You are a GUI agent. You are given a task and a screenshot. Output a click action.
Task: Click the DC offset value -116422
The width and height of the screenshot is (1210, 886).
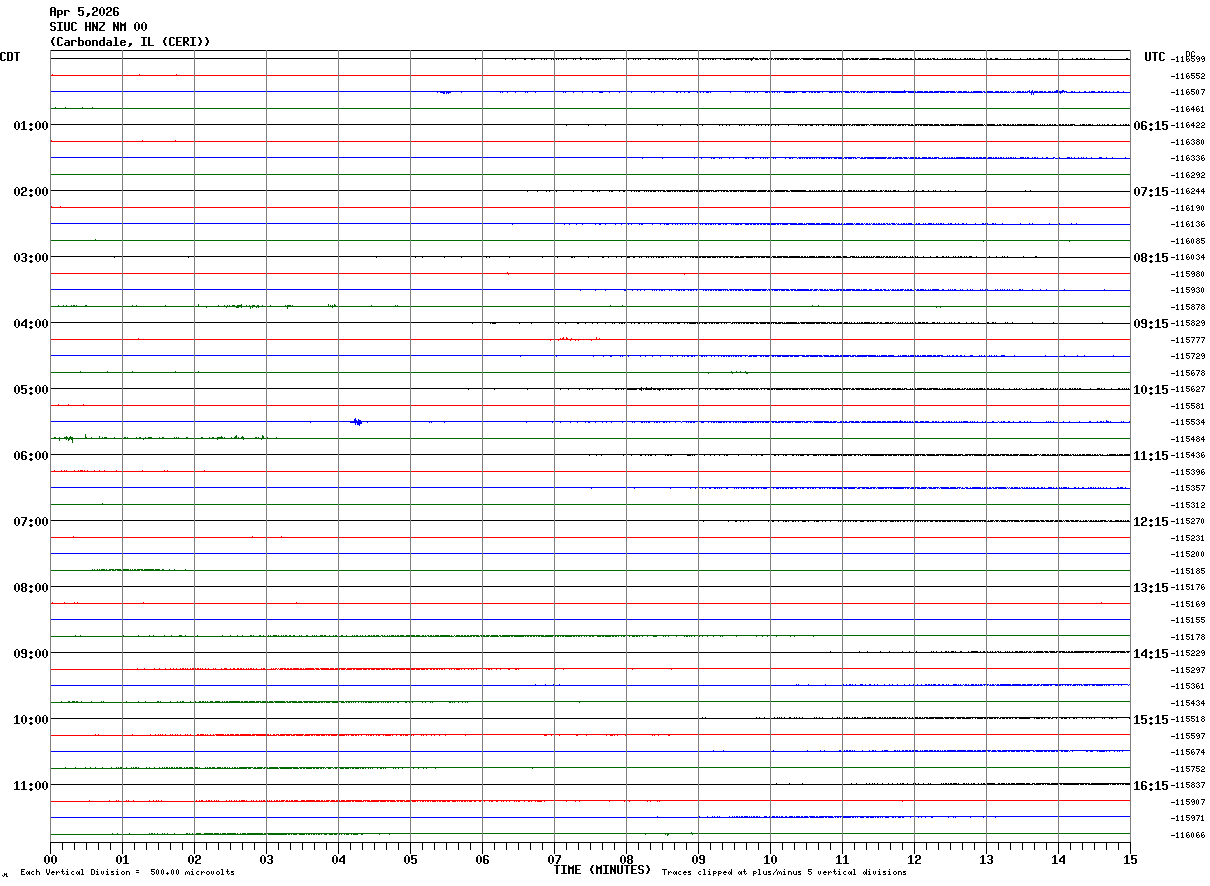pyautogui.click(x=1188, y=126)
